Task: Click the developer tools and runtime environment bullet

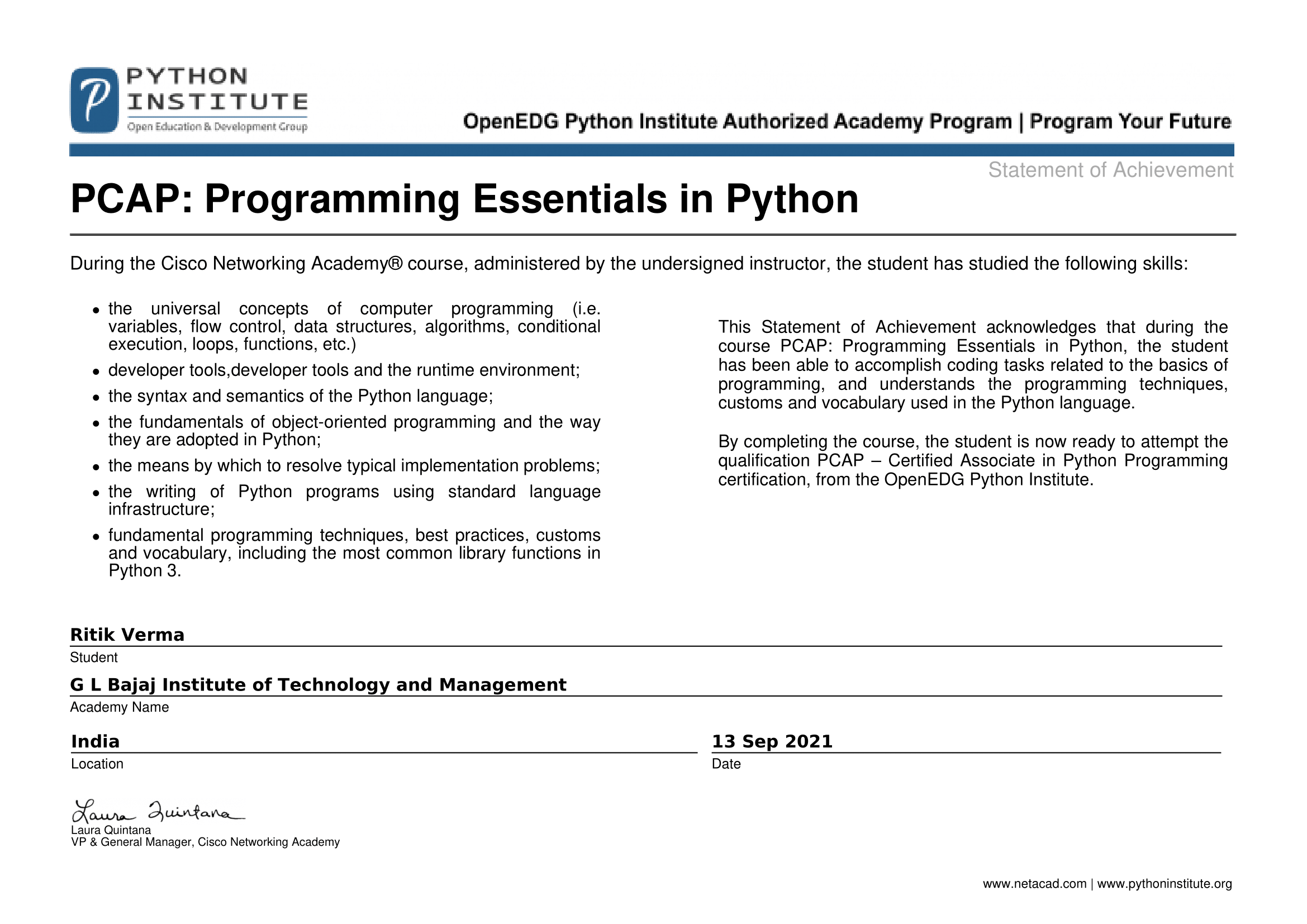Action: [x=344, y=370]
